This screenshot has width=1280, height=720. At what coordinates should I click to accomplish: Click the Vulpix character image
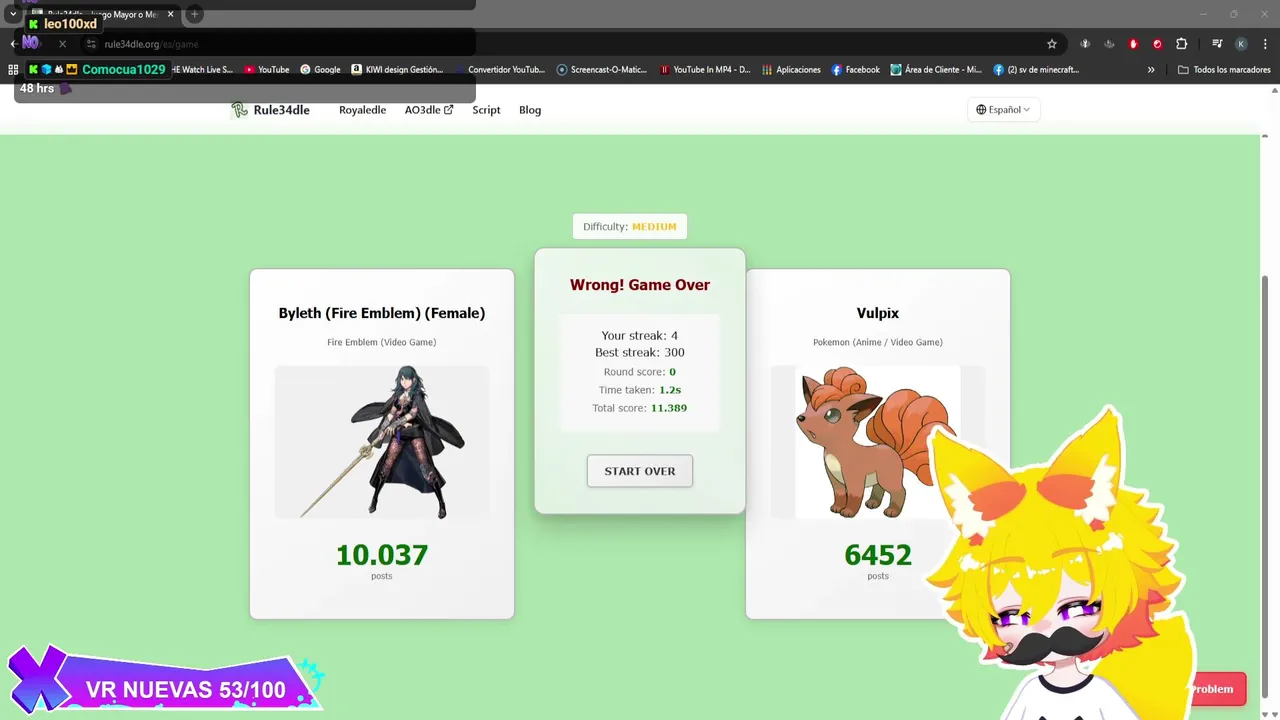(x=877, y=442)
